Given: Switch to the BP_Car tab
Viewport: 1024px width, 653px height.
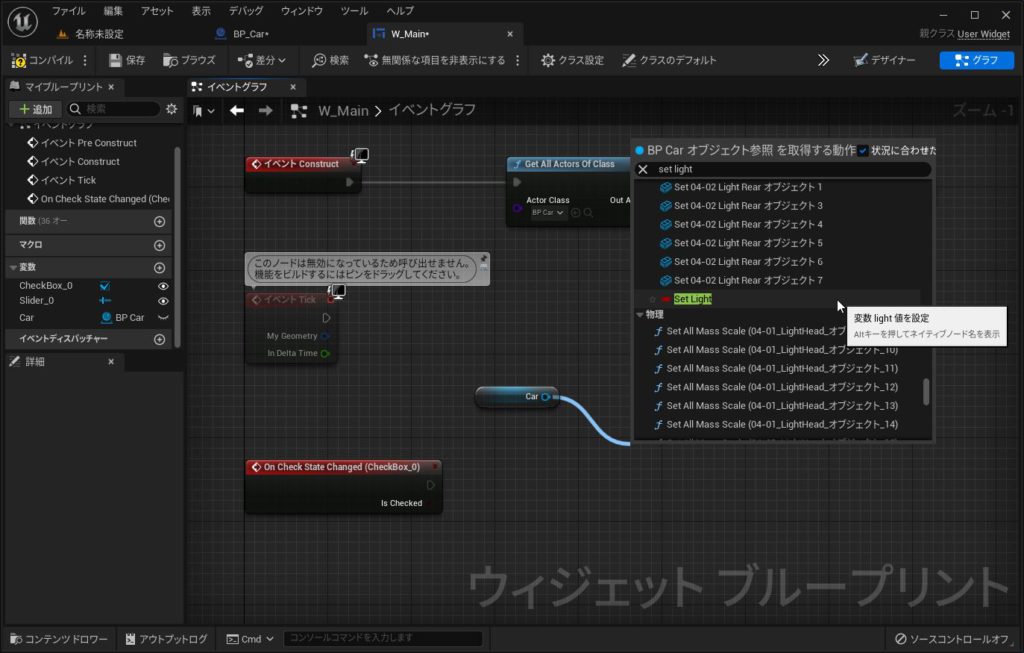Looking at the screenshot, I should pos(251,34).
